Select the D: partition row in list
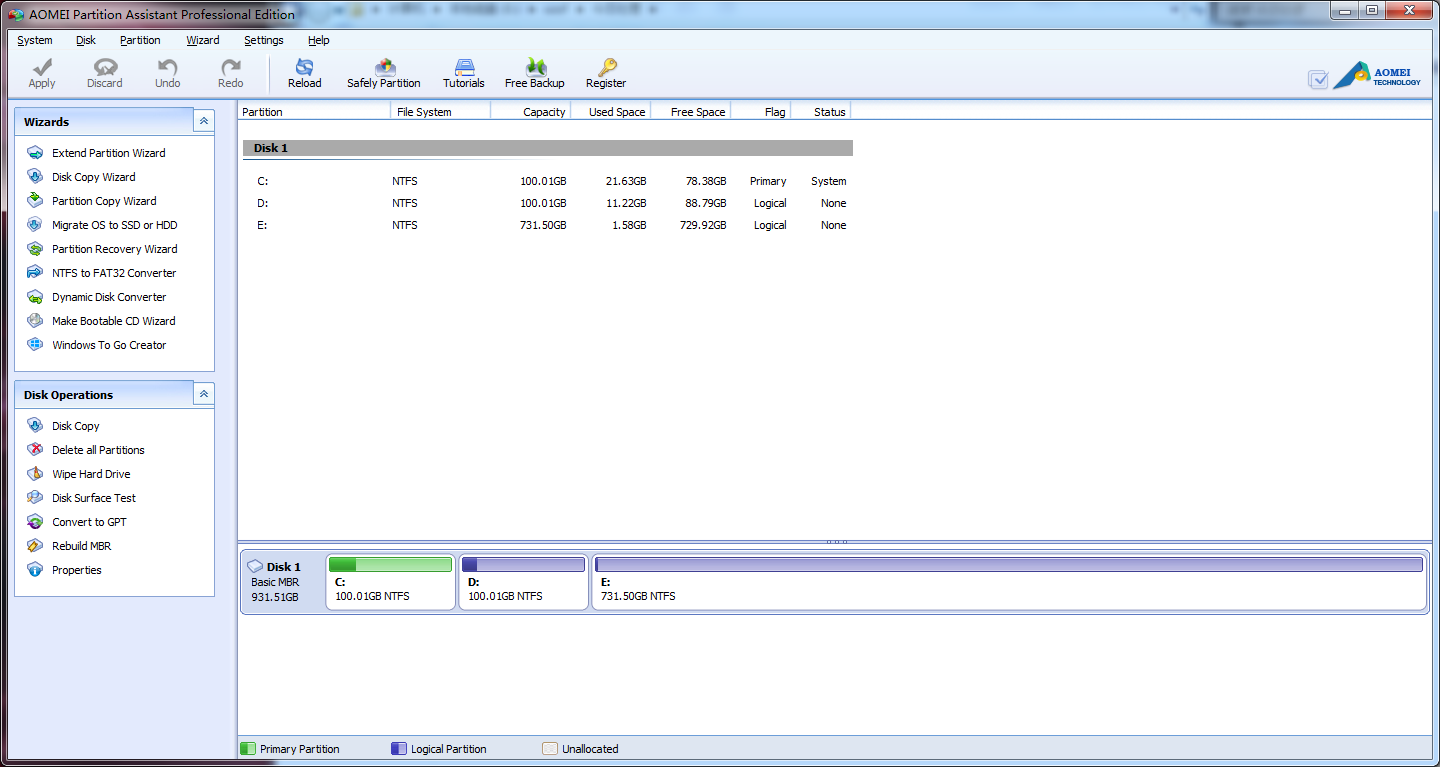The height and width of the screenshot is (767, 1440). pyautogui.click(x=548, y=203)
